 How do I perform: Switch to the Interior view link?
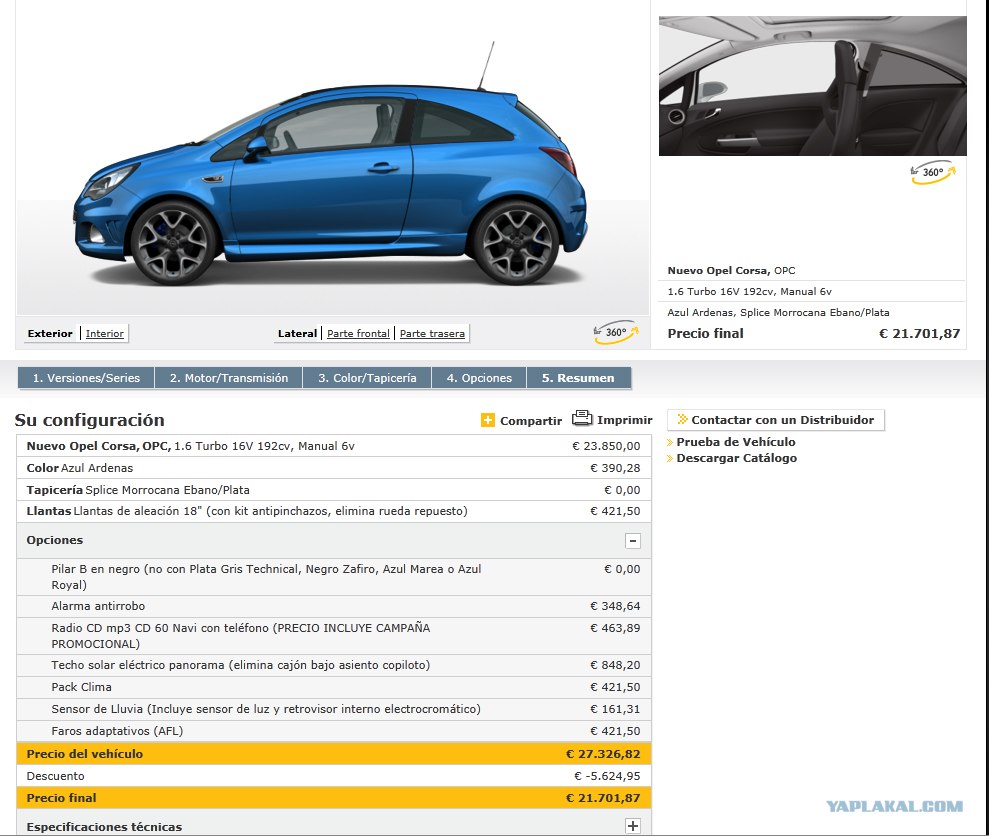[105, 333]
